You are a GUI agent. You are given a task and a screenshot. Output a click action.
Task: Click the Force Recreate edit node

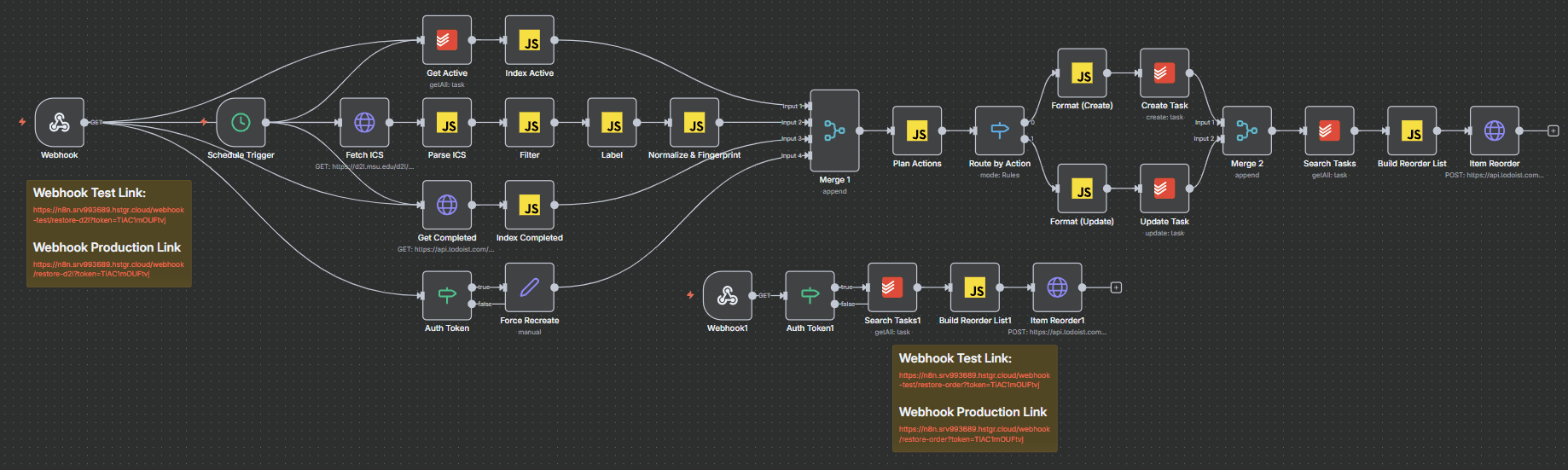click(x=529, y=287)
